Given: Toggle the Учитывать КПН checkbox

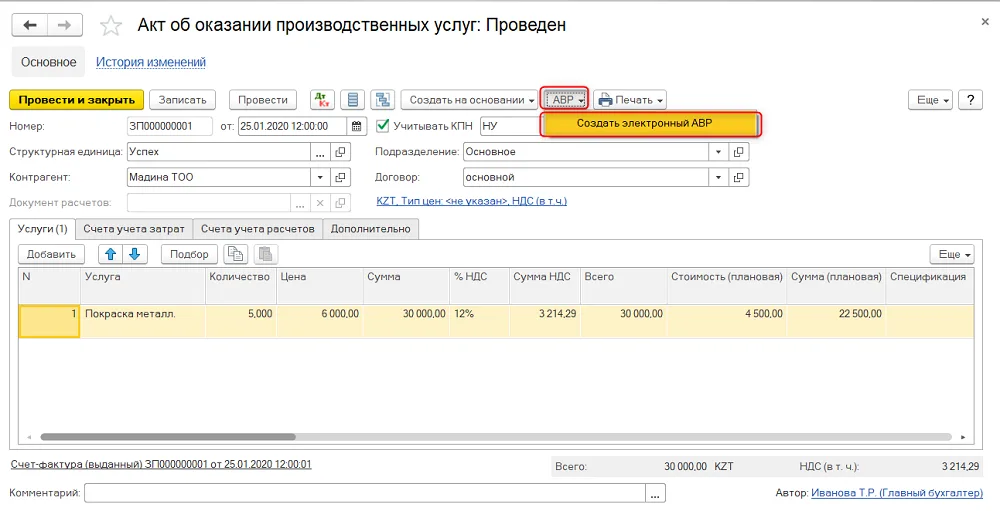Looking at the screenshot, I should [383, 126].
